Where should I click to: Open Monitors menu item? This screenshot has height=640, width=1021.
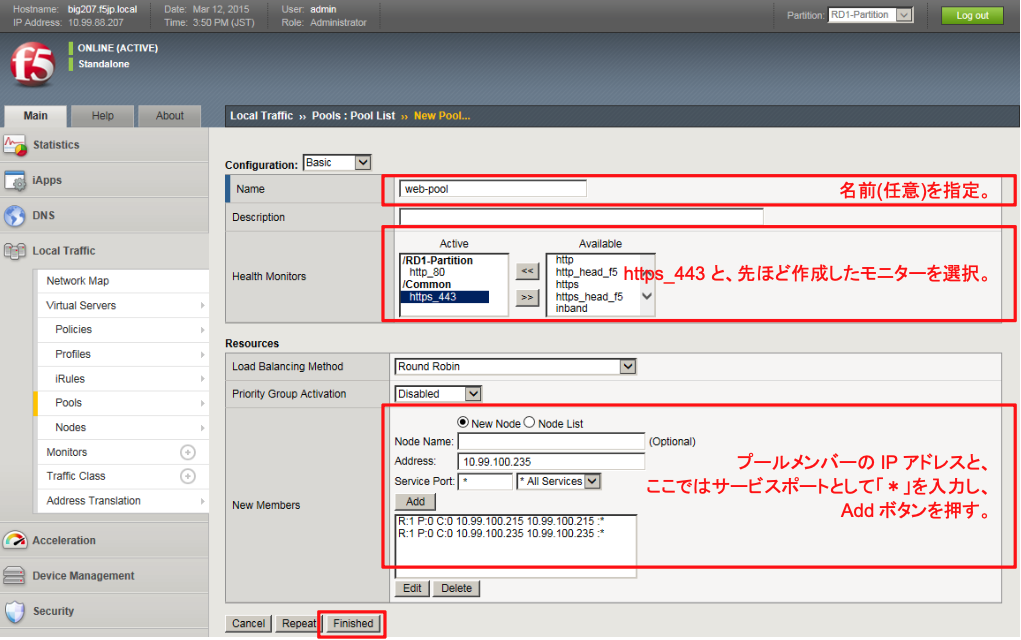pyautogui.click(x=66, y=452)
